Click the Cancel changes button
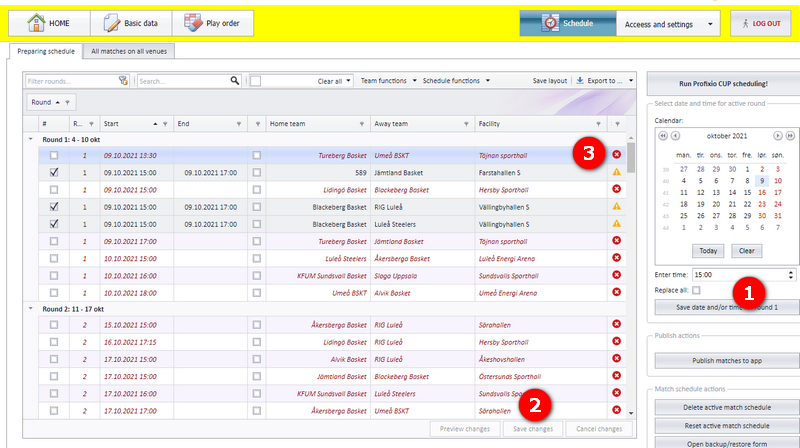Viewport: 800px width, 448px height. [599, 429]
